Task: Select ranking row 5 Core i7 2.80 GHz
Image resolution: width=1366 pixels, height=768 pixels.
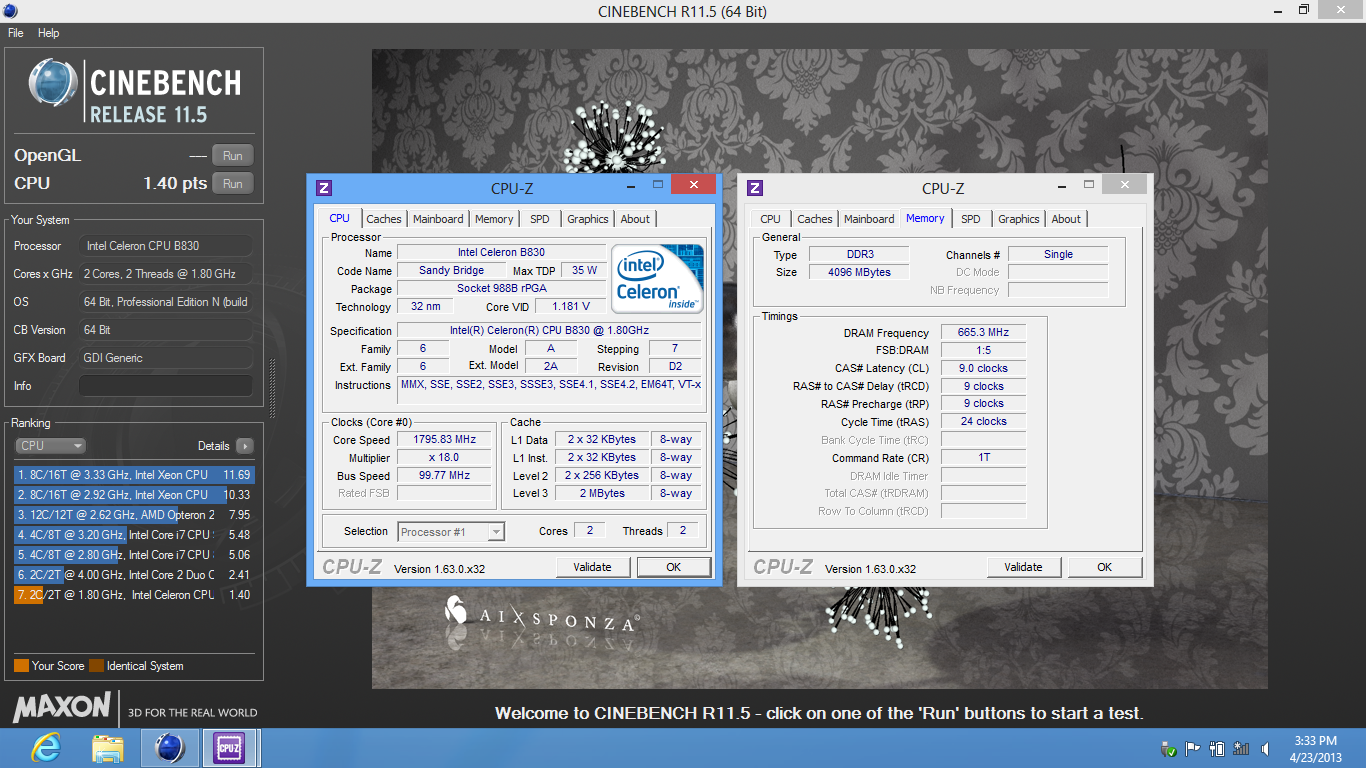Action: click(x=134, y=555)
